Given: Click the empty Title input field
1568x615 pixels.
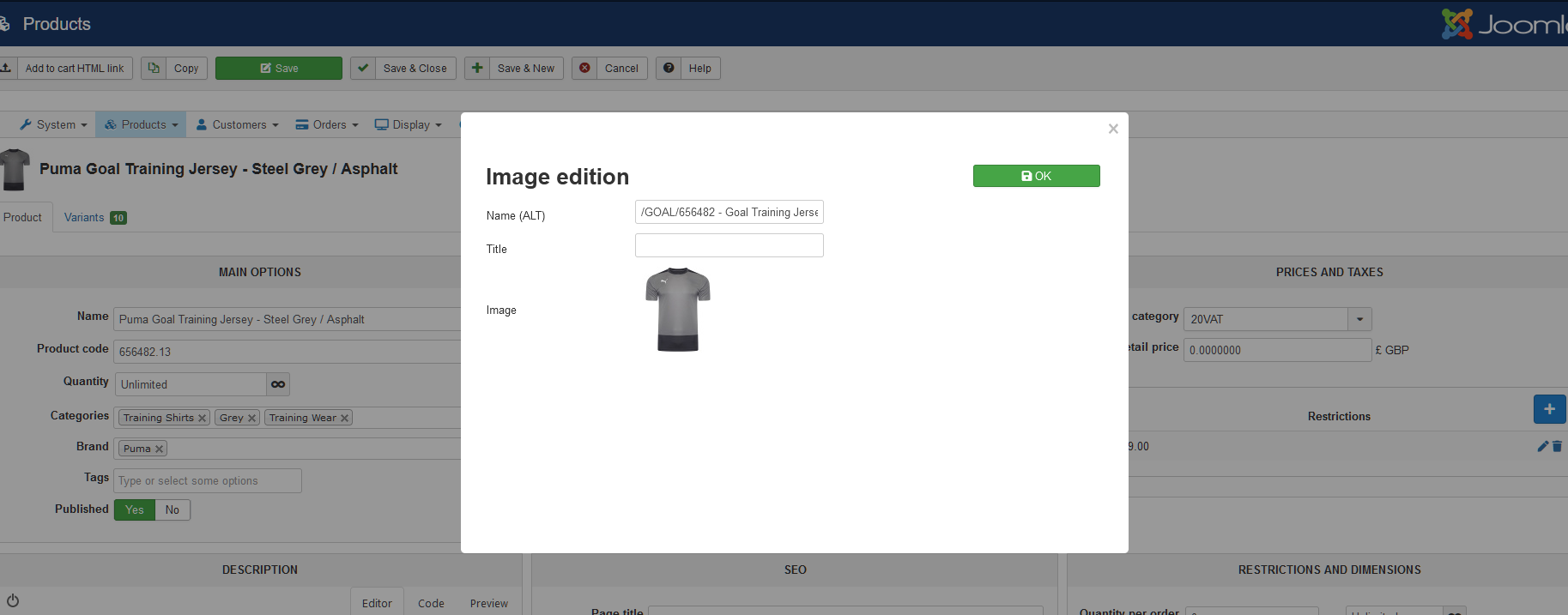Looking at the screenshot, I should [x=729, y=245].
